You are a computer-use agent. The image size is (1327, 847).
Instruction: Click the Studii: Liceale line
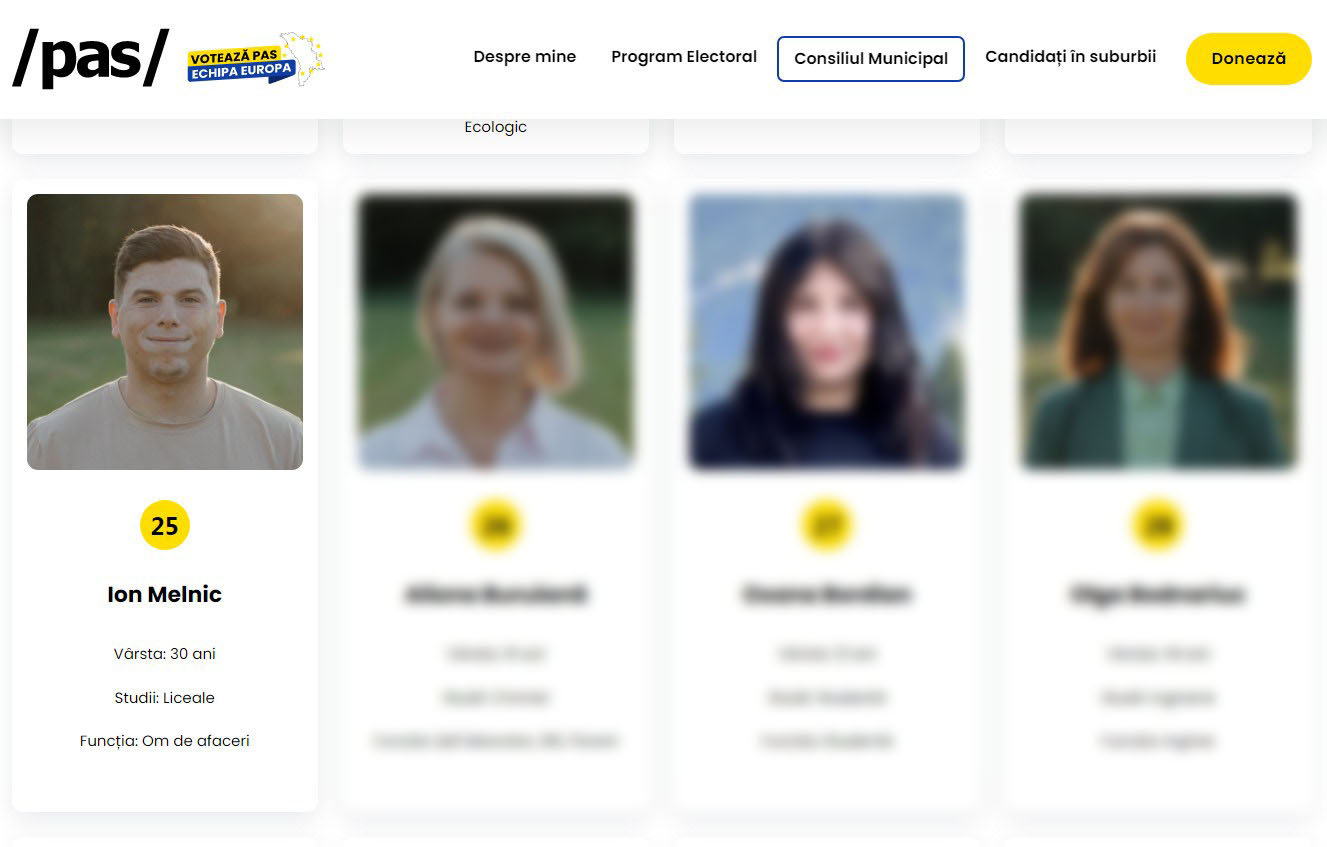click(x=165, y=698)
